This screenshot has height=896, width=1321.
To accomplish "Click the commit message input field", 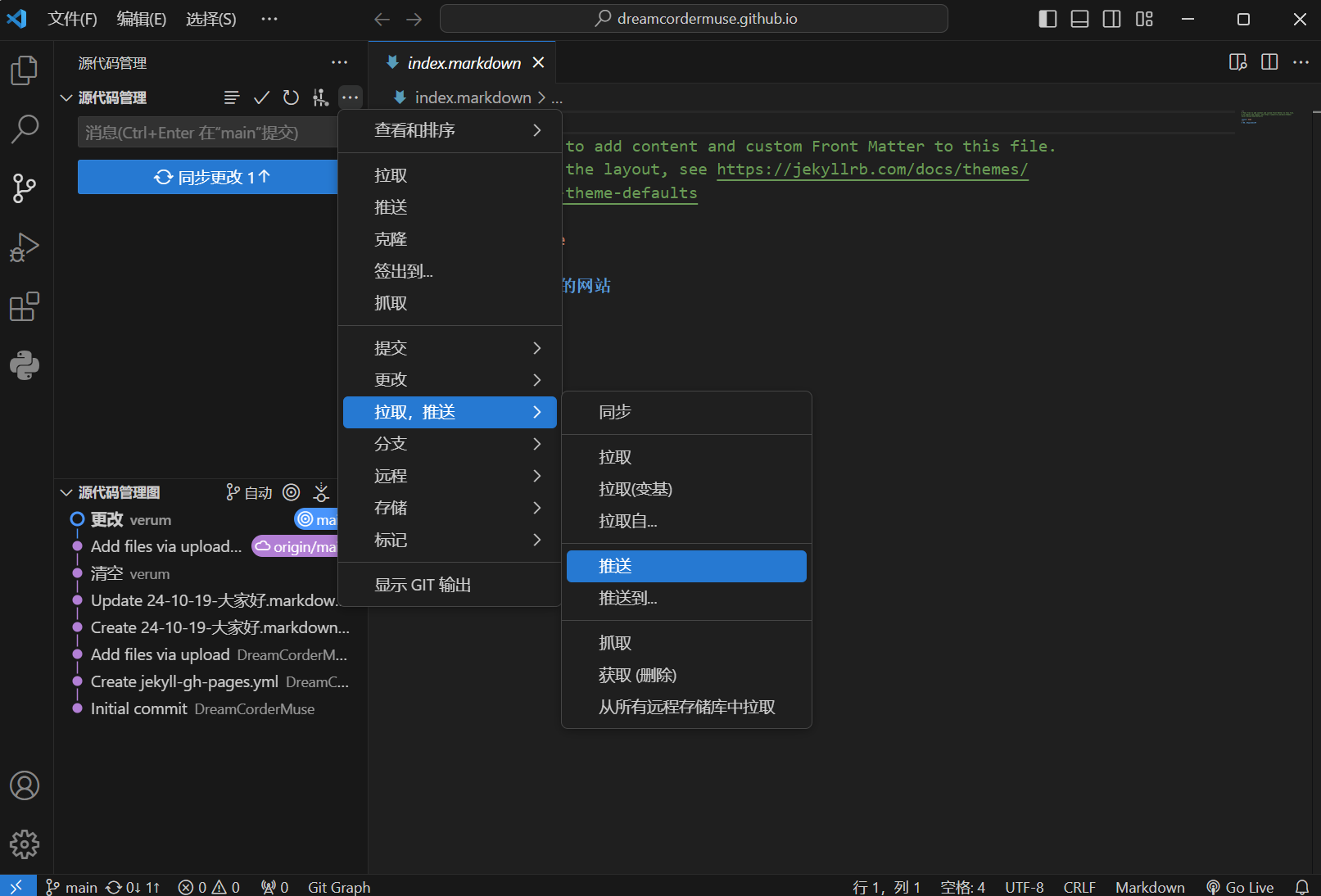I will point(208,133).
